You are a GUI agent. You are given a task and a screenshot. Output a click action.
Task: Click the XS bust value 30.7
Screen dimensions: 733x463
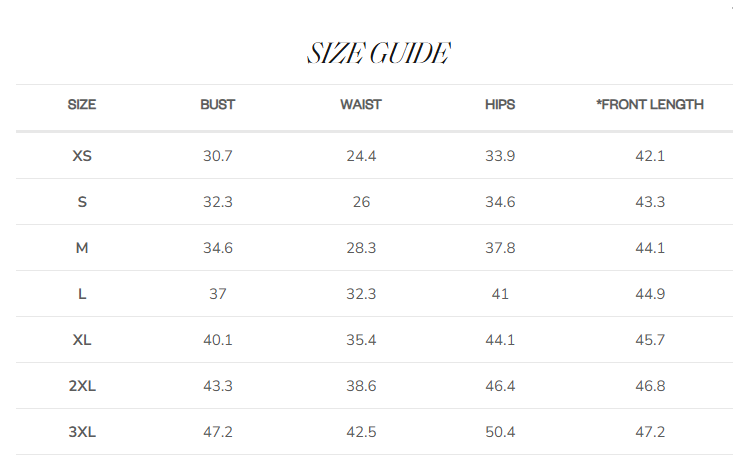click(x=218, y=156)
